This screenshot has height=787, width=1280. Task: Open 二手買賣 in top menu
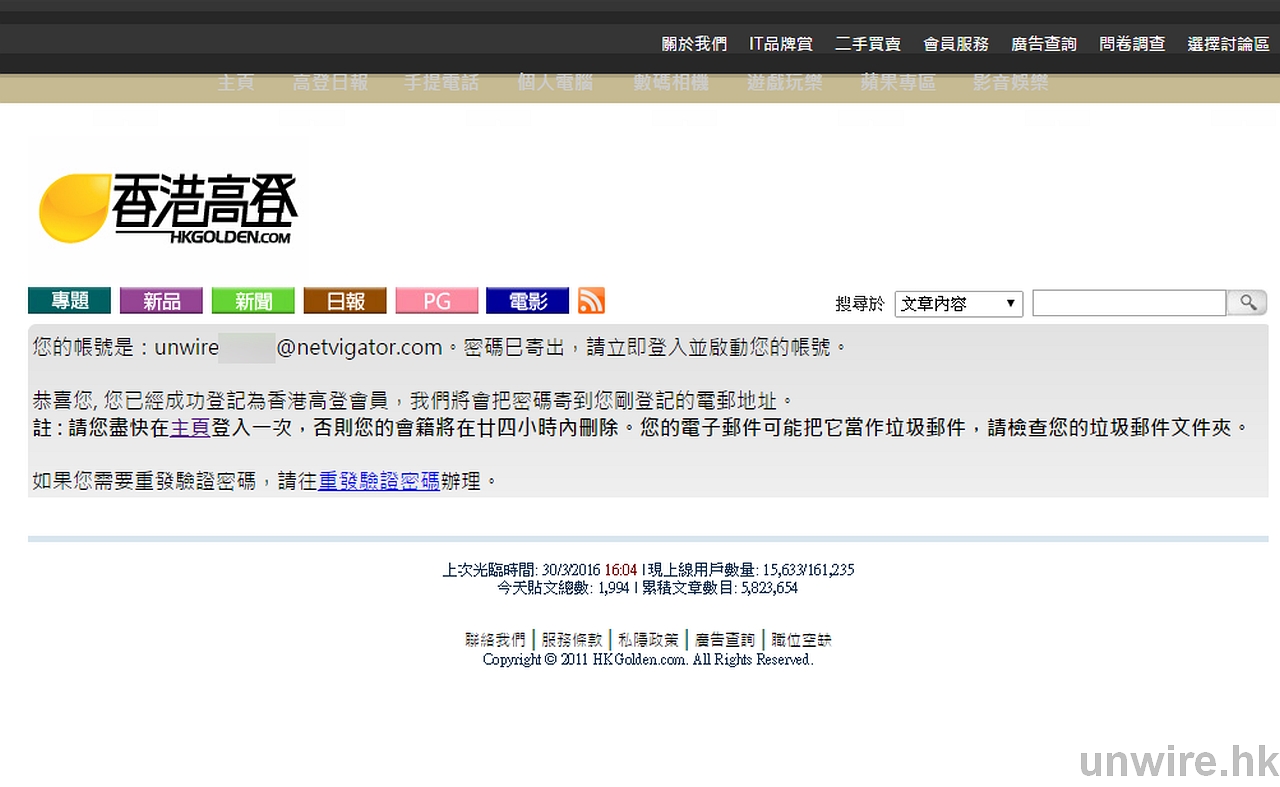pos(868,44)
